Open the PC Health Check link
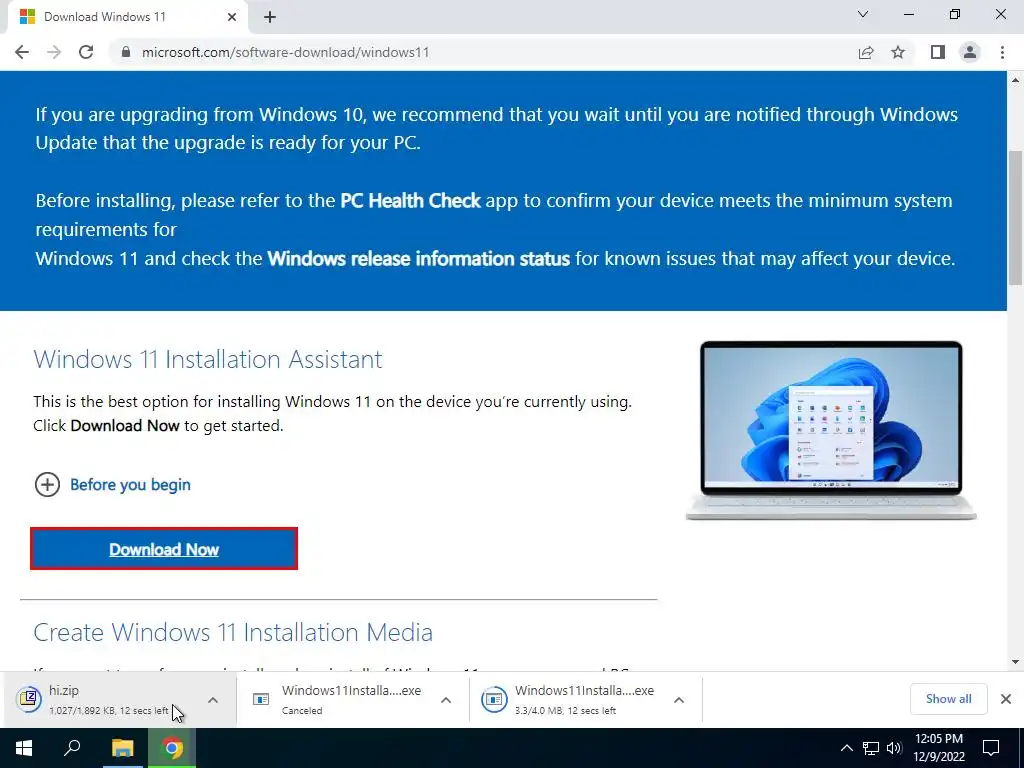 coord(410,200)
